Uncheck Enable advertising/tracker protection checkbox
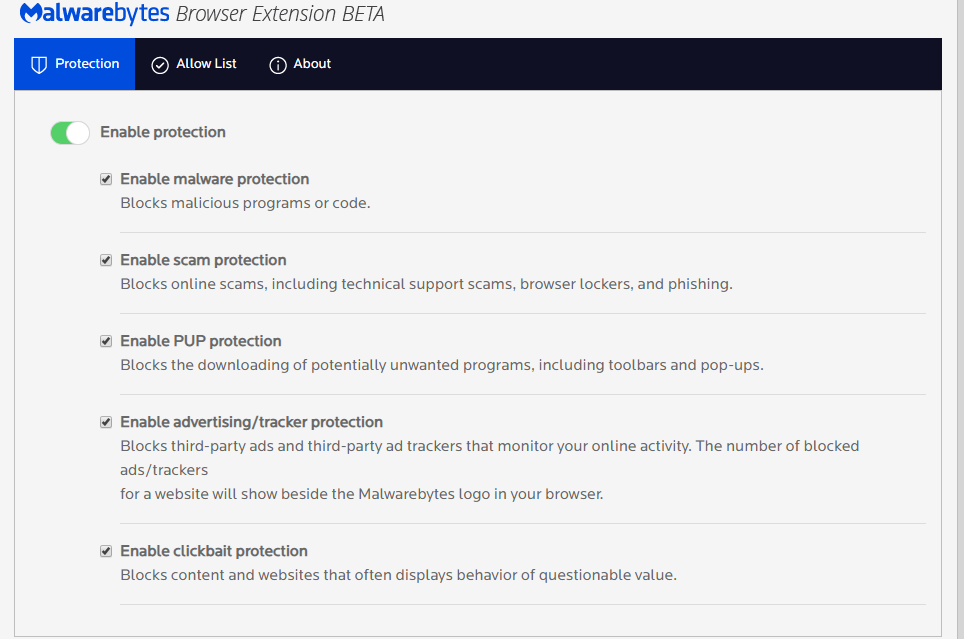Image resolution: width=964 pixels, height=639 pixels. click(106, 422)
